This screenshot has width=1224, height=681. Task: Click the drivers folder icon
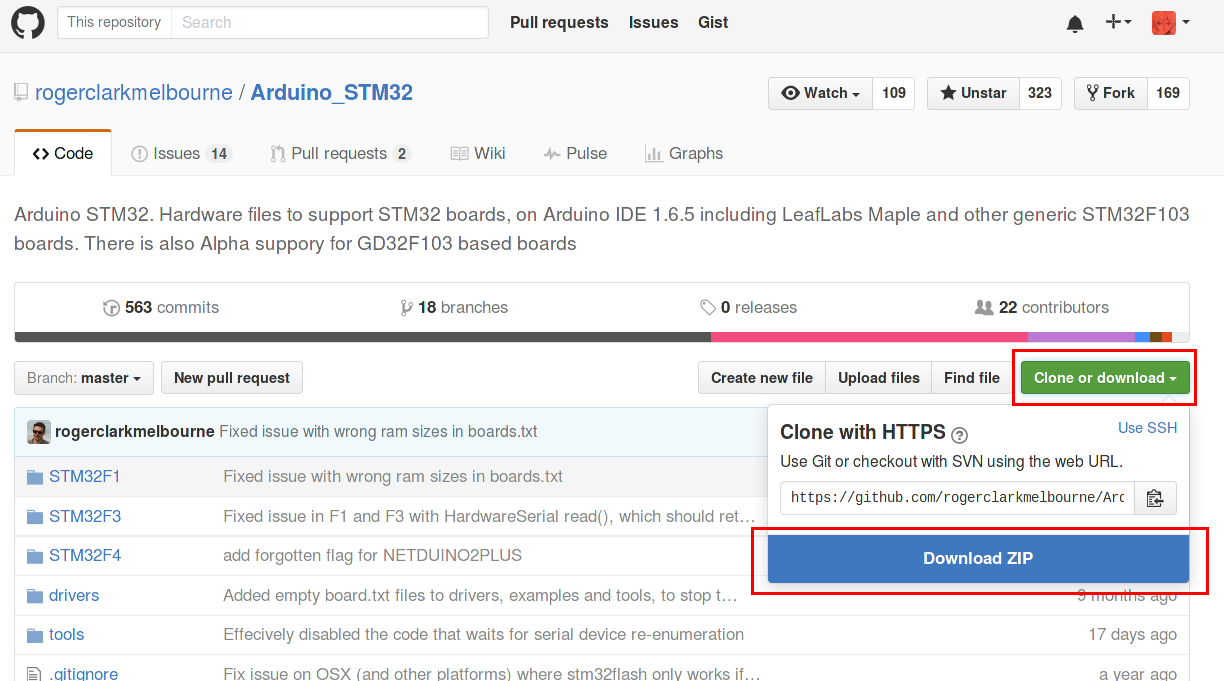pos(35,596)
